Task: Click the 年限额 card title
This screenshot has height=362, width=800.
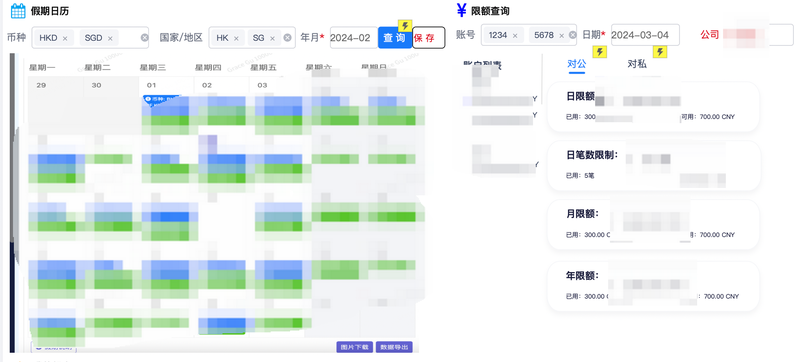Action: (x=582, y=276)
